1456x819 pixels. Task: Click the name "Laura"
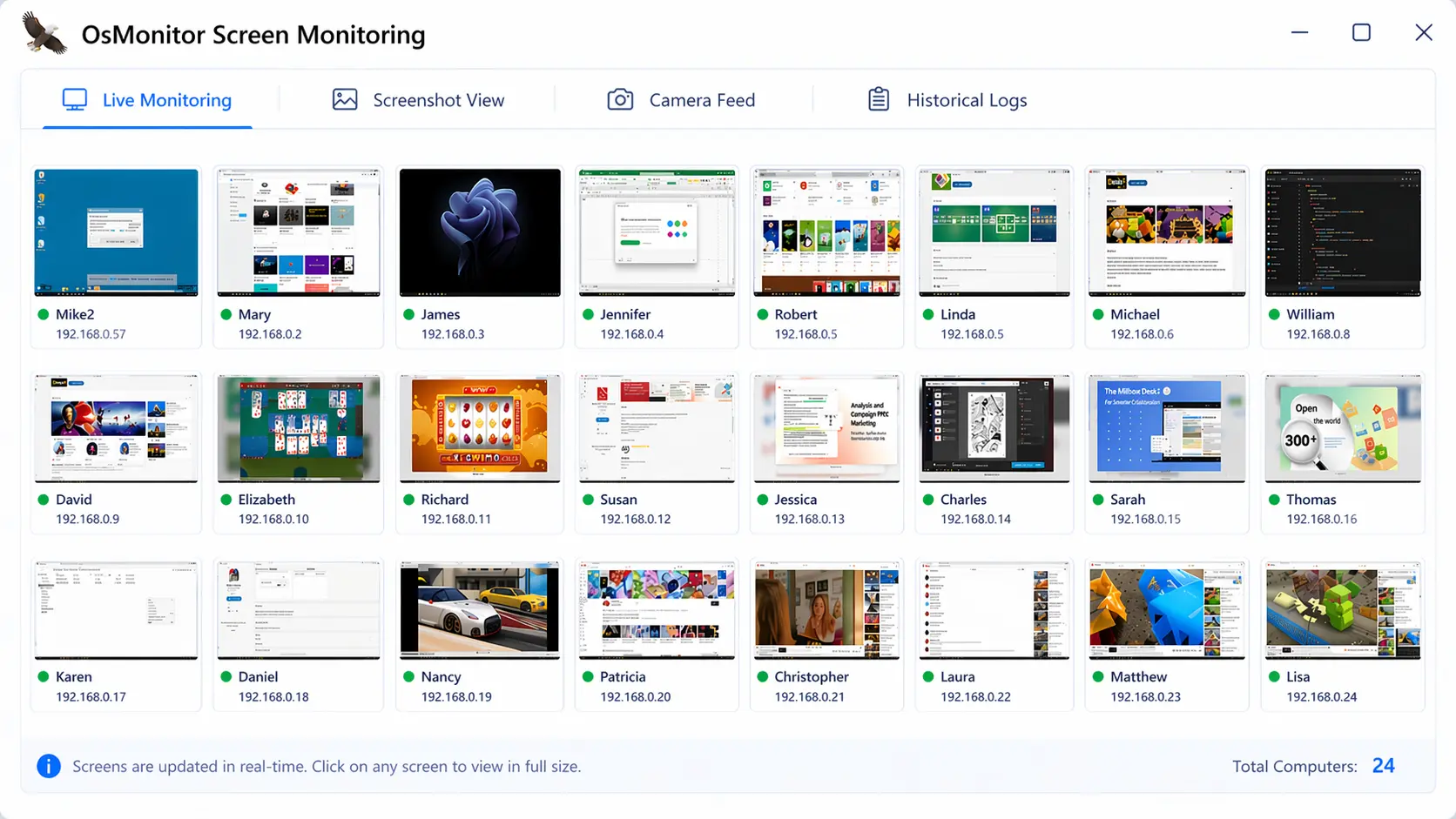coord(958,676)
